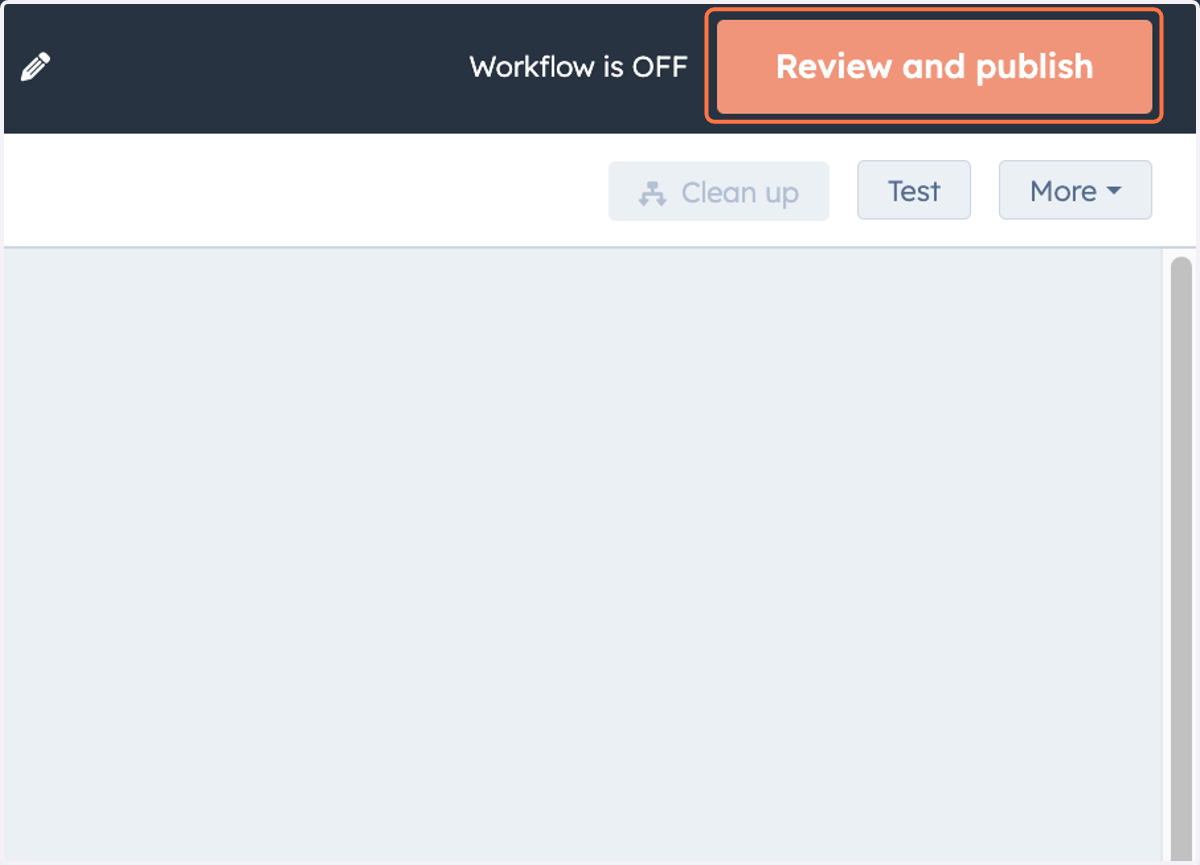
Task: Click the Test button
Action: pos(914,190)
